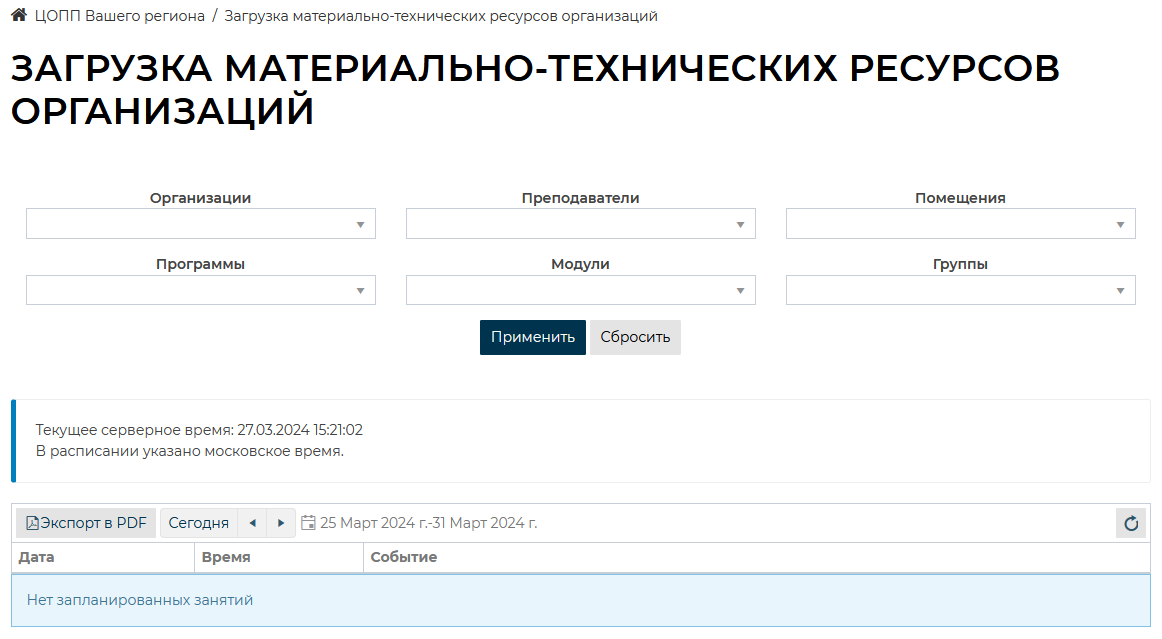Expand the Организации dropdown
The width and height of the screenshot is (1162, 639).
(200, 224)
